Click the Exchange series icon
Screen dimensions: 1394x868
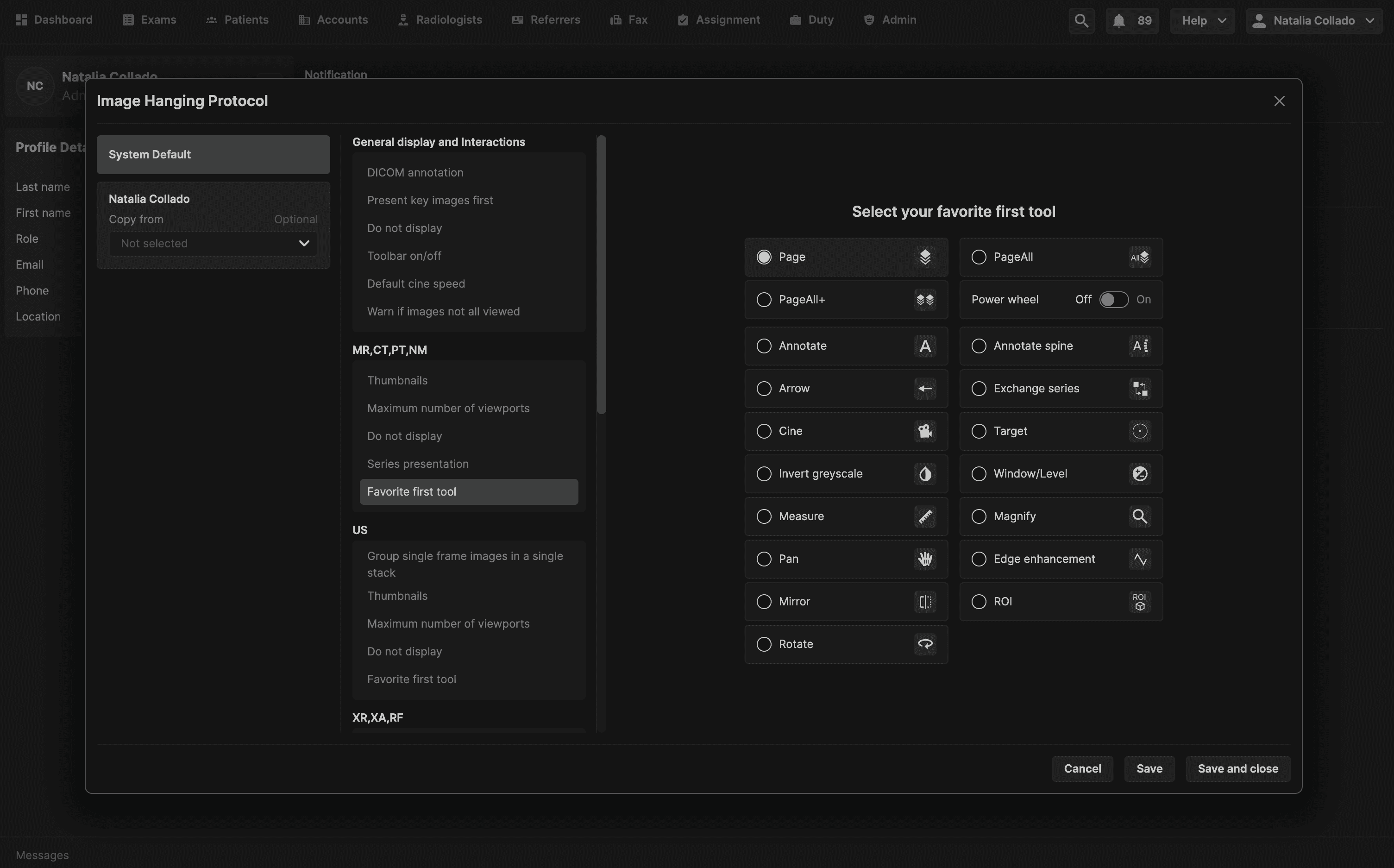tap(1139, 389)
